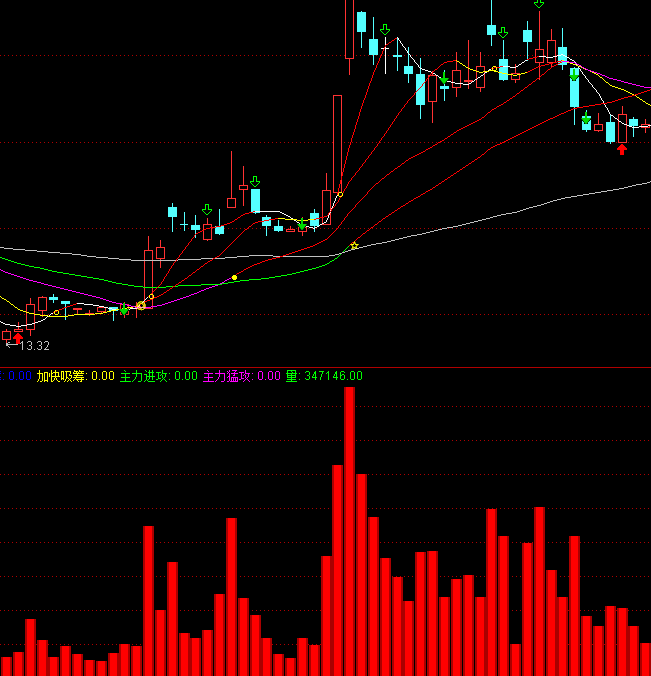The height and width of the screenshot is (676, 651).
Task: Click the tall hollow breakout candlestick
Action: 338,140
